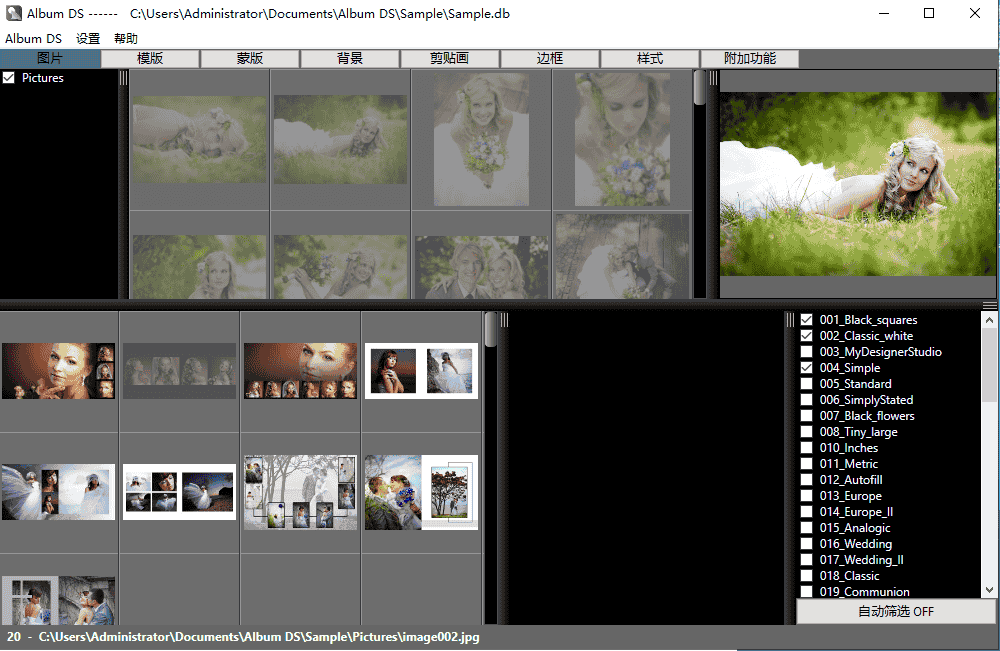Switch to the 剪贴画 tab
The width and height of the screenshot is (1000, 651).
450,59
